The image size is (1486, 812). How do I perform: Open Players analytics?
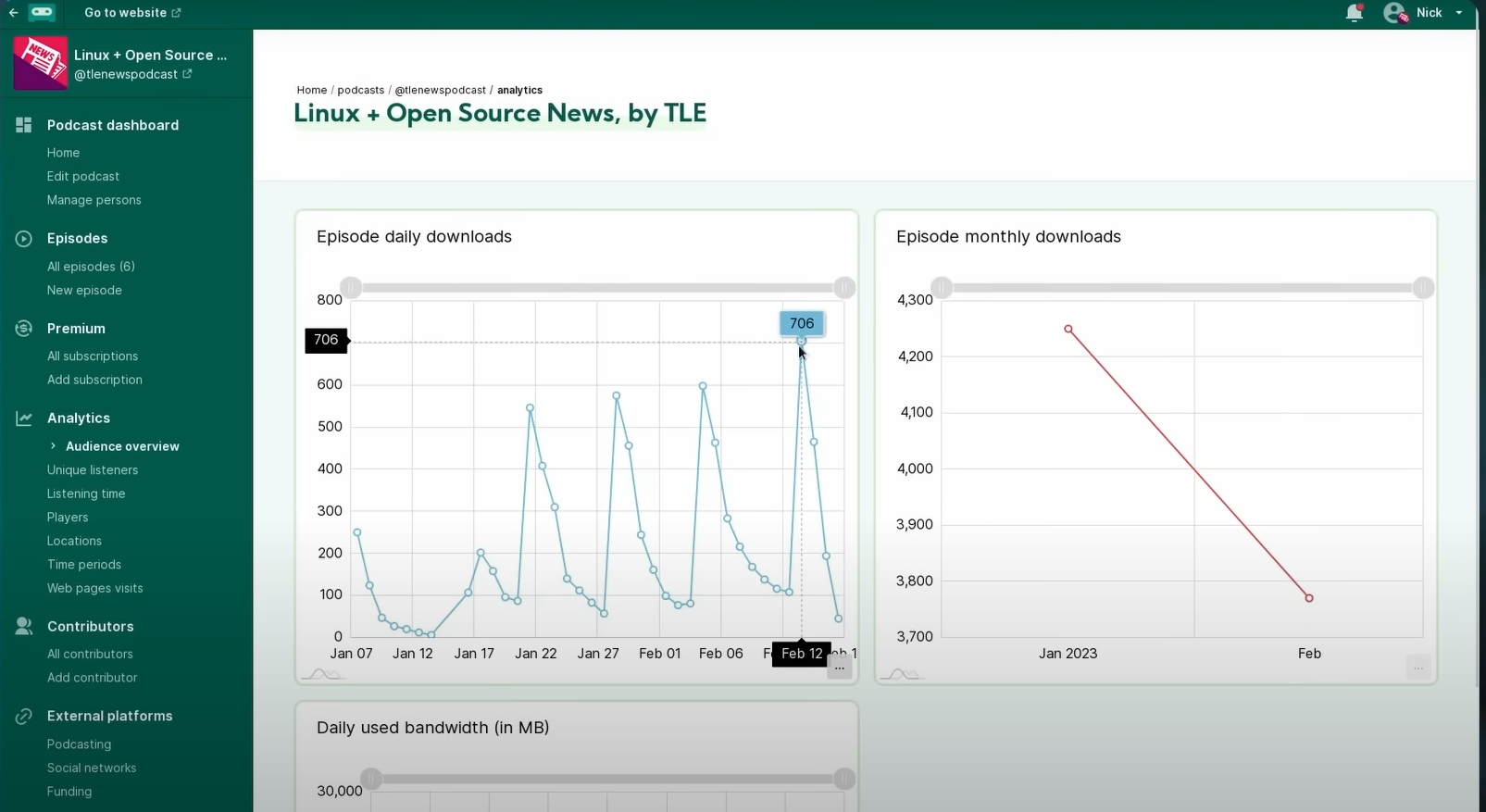68,518
